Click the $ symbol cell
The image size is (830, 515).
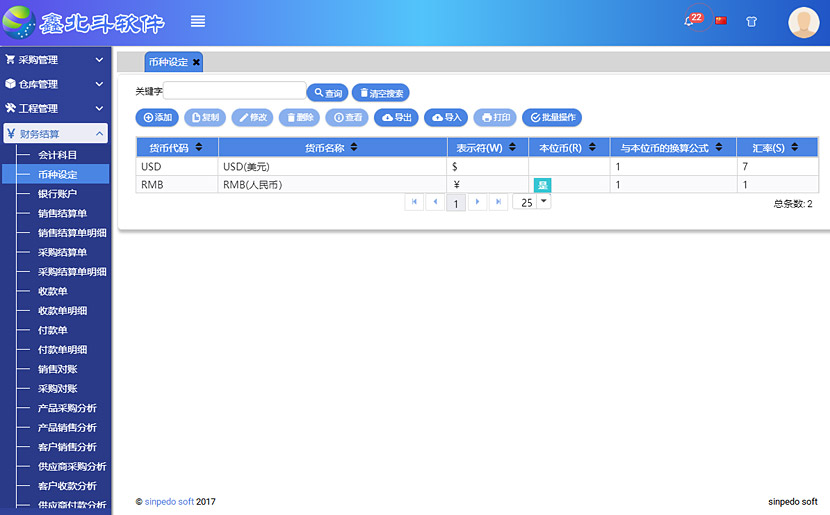[x=488, y=167]
